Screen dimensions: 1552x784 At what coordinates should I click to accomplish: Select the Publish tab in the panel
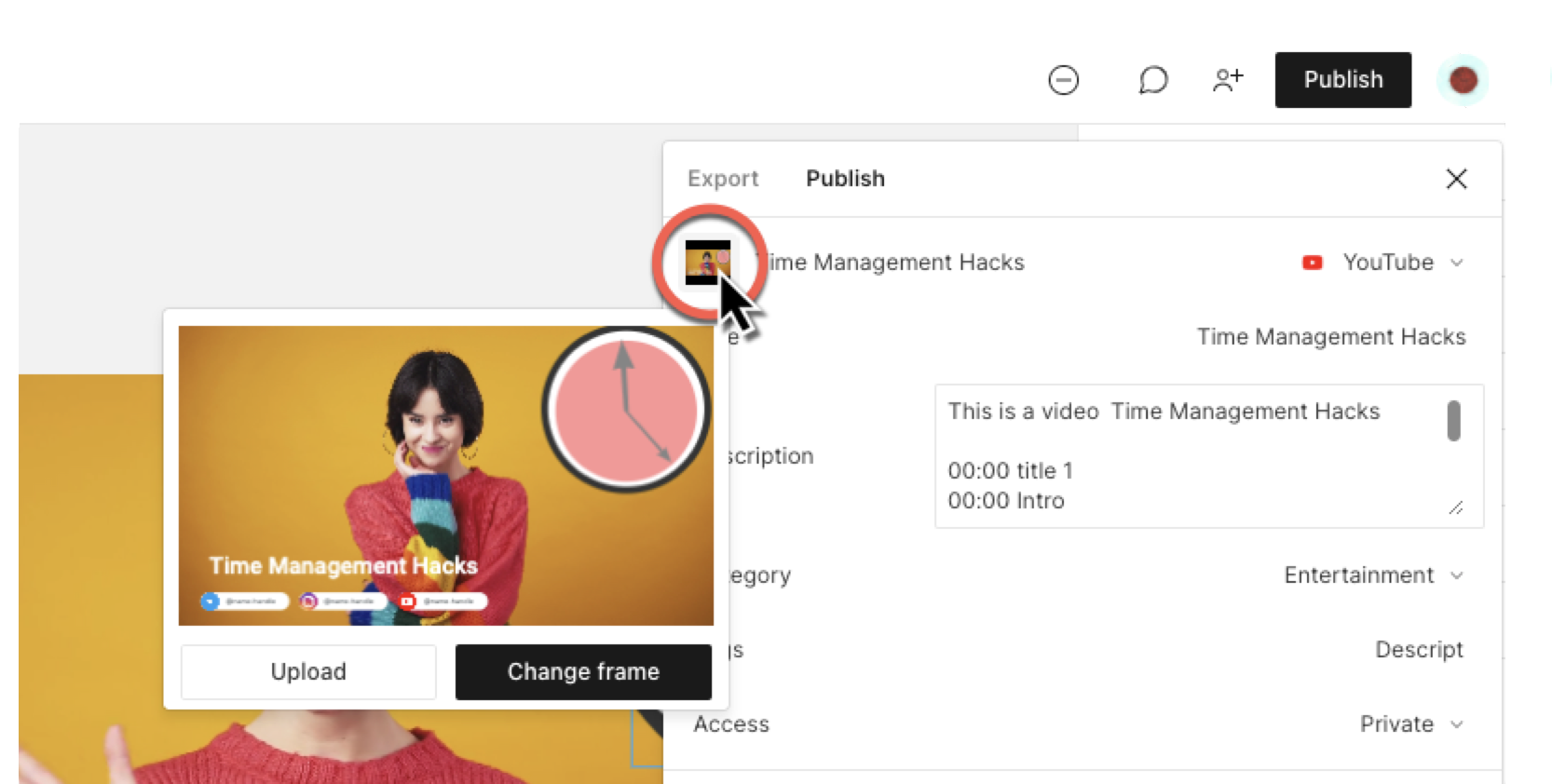tap(845, 178)
